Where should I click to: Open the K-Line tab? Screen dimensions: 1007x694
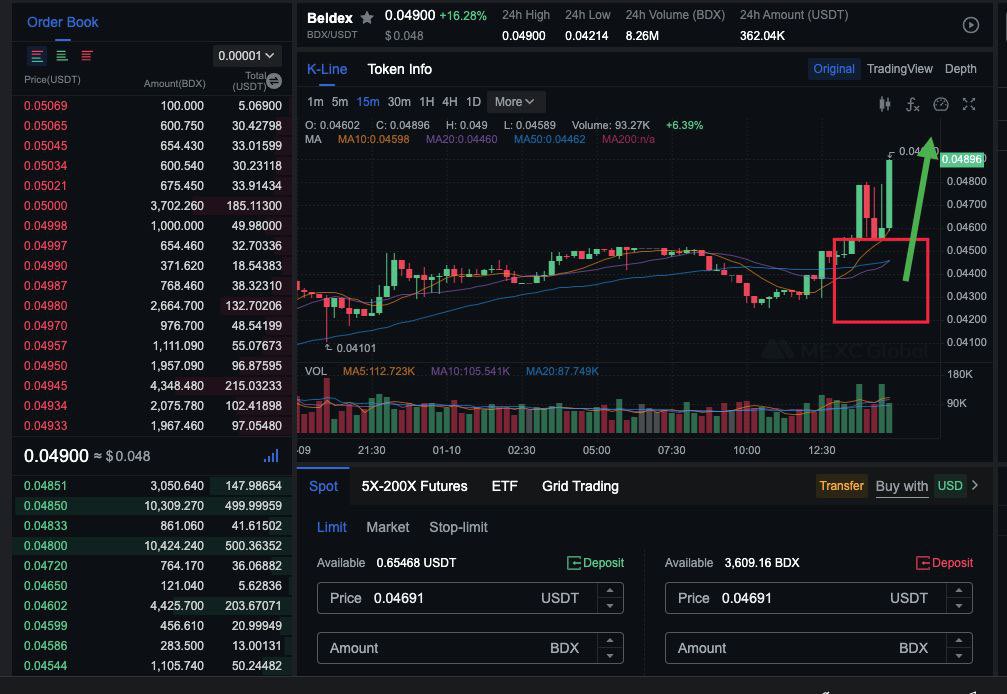click(x=327, y=69)
